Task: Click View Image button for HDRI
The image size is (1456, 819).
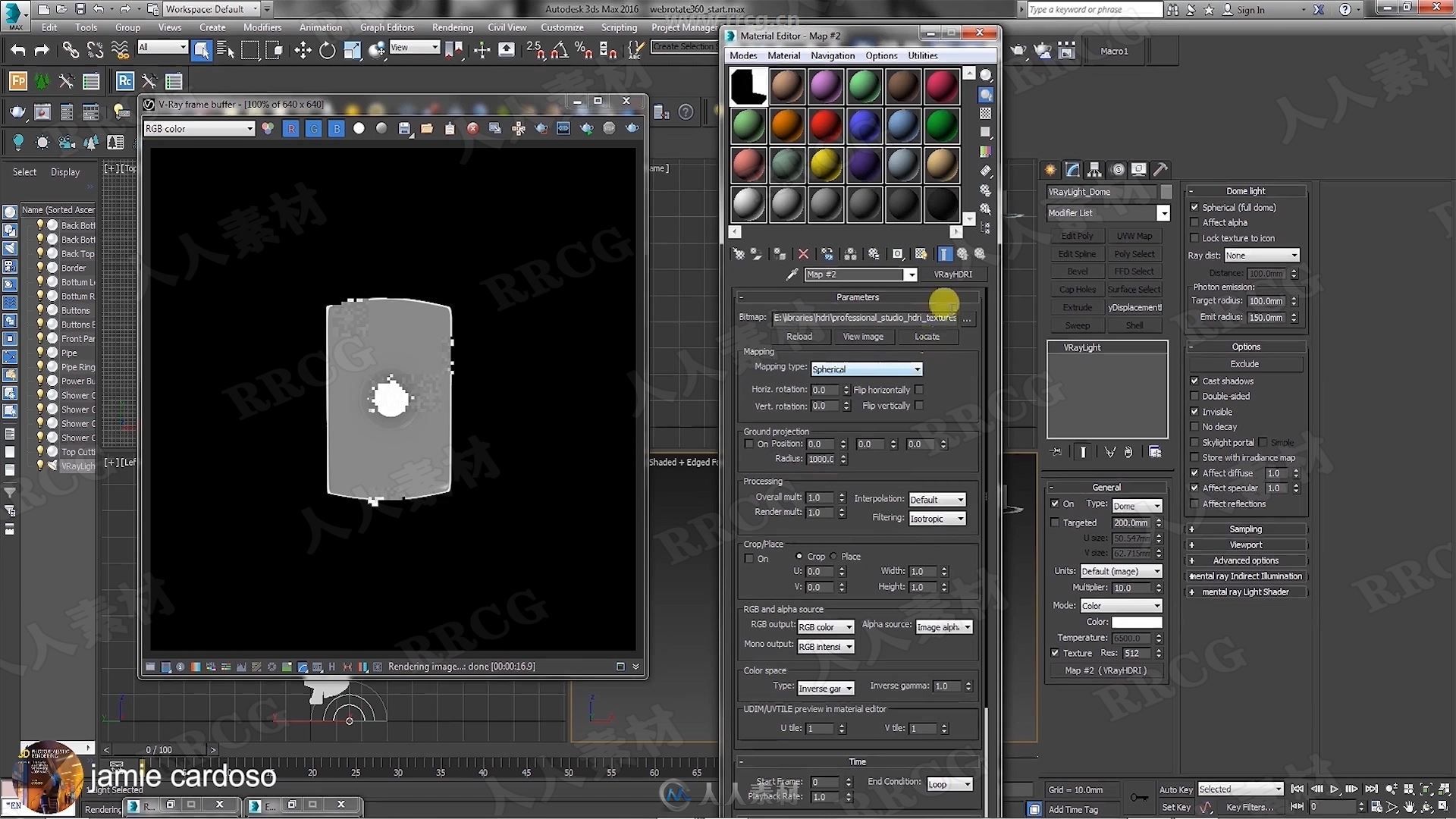Action: click(x=862, y=335)
